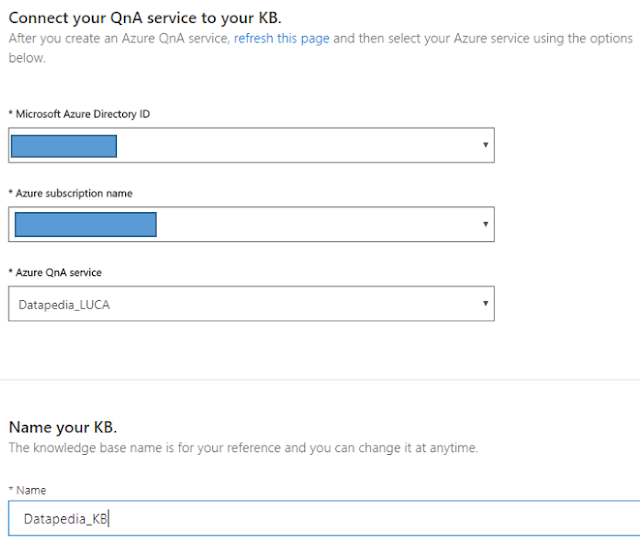Click the "Microsoft Azure Directory ID" label
This screenshot has height=546, width=640.
pos(82,114)
